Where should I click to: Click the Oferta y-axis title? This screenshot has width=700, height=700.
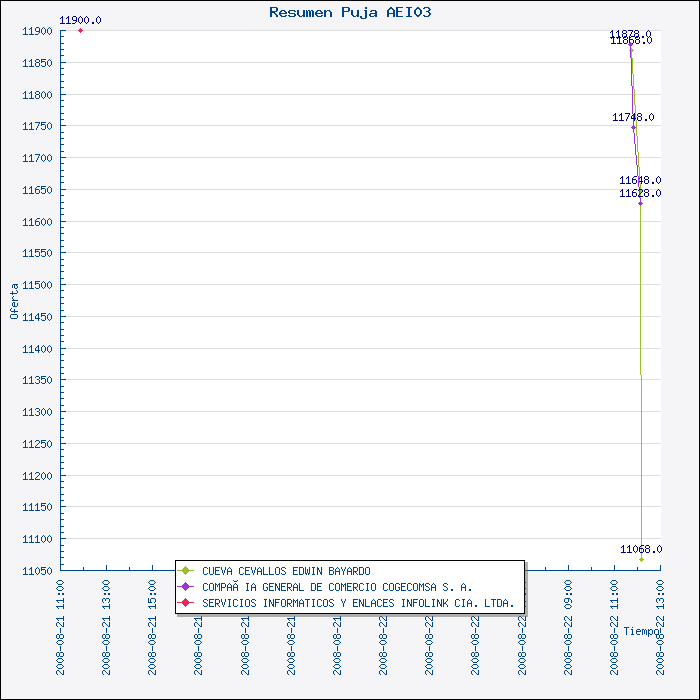click(x=14, y=300)
